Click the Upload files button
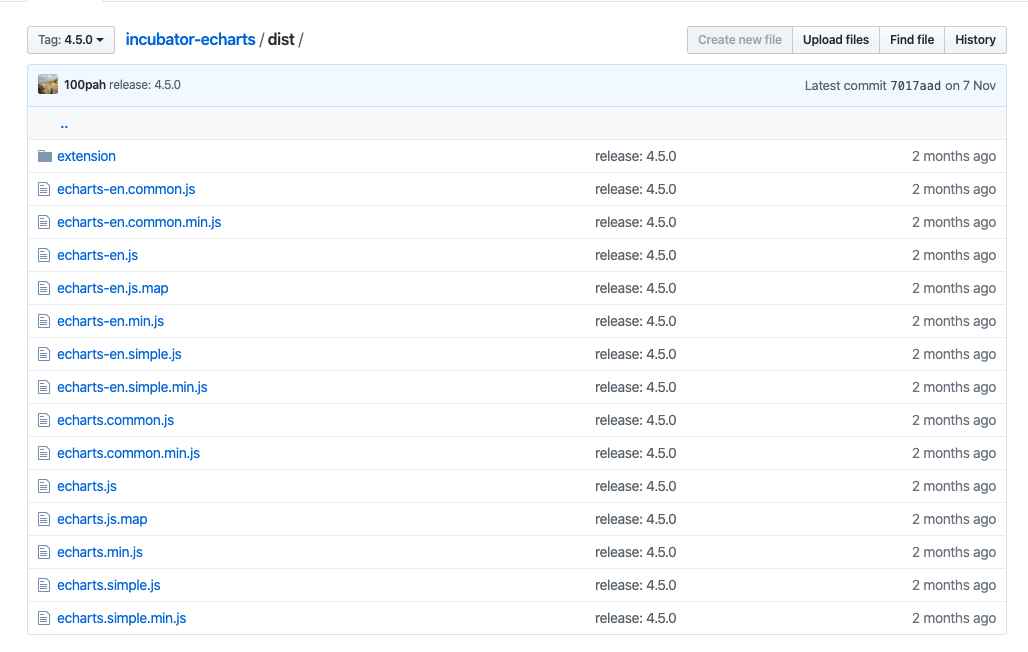Screen dimensions: 1028x652 [836, 40]
